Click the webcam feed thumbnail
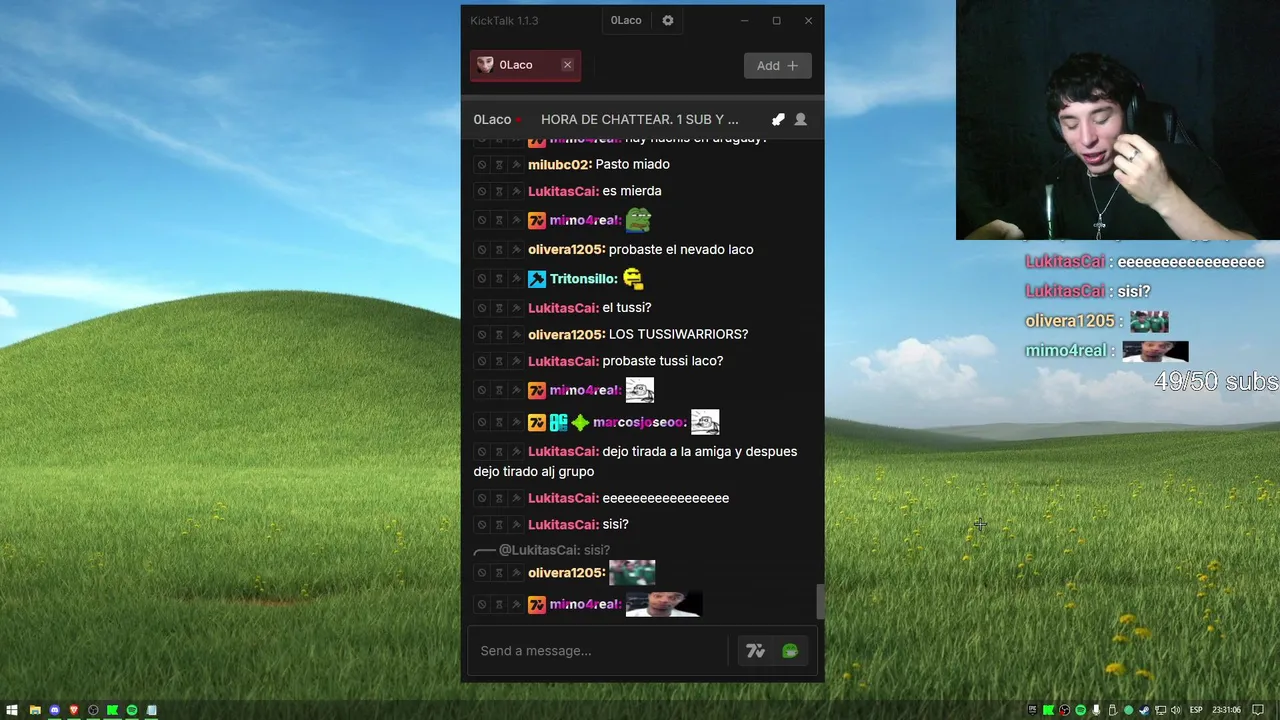The width and height of the screenshot is (1280, 720). point(1118,120)
